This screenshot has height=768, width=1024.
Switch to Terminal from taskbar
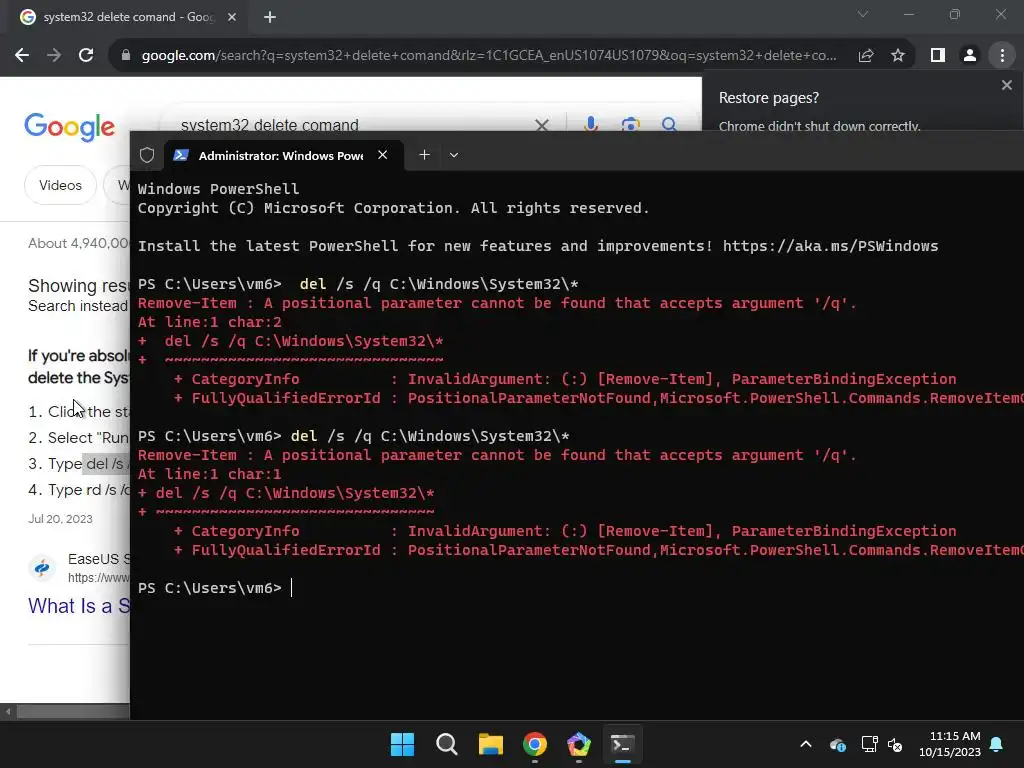pyautogui.click(x=622, y=744)
